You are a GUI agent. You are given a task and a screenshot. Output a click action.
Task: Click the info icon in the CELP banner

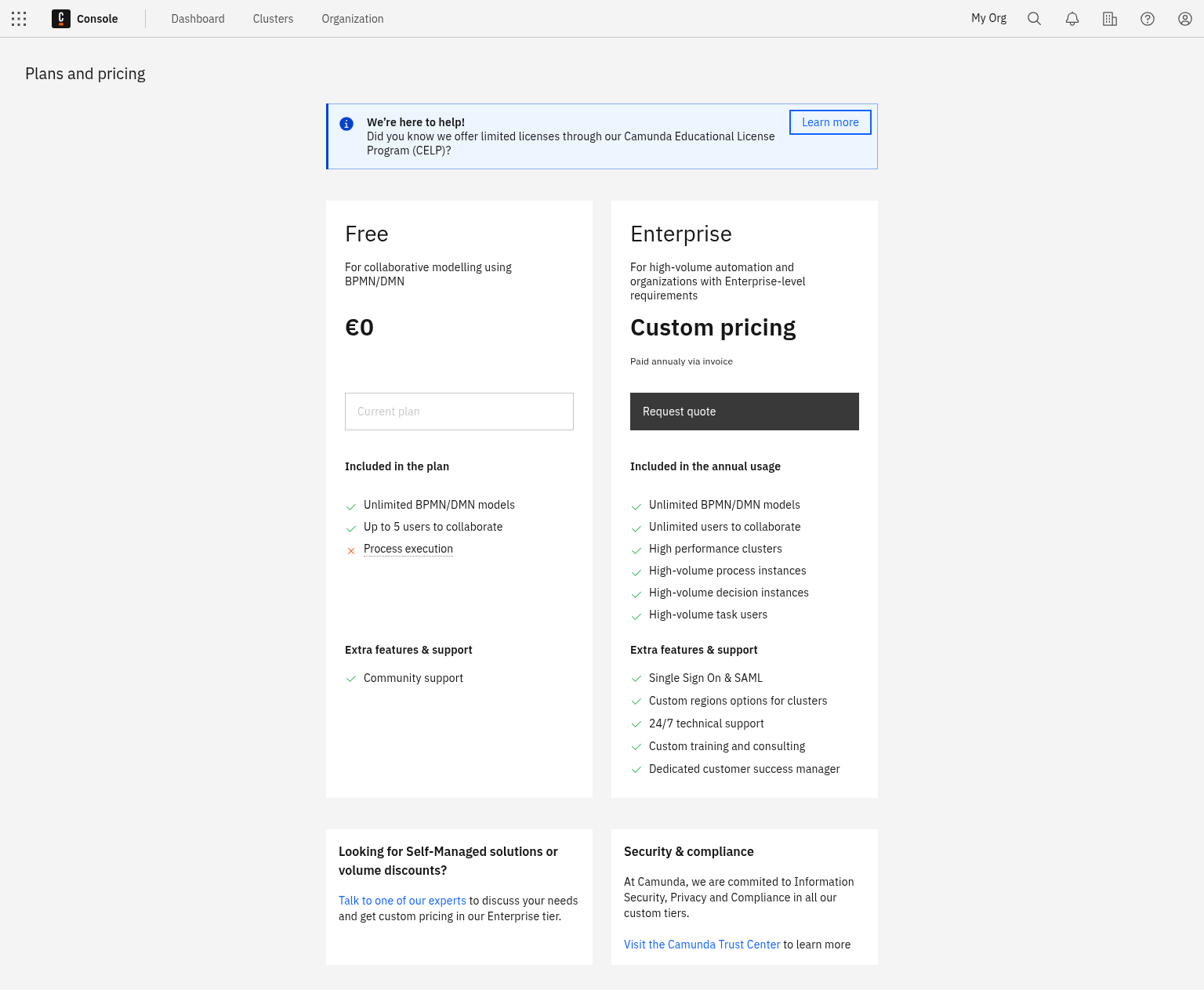pyautogui.click(x=346, y=123)
